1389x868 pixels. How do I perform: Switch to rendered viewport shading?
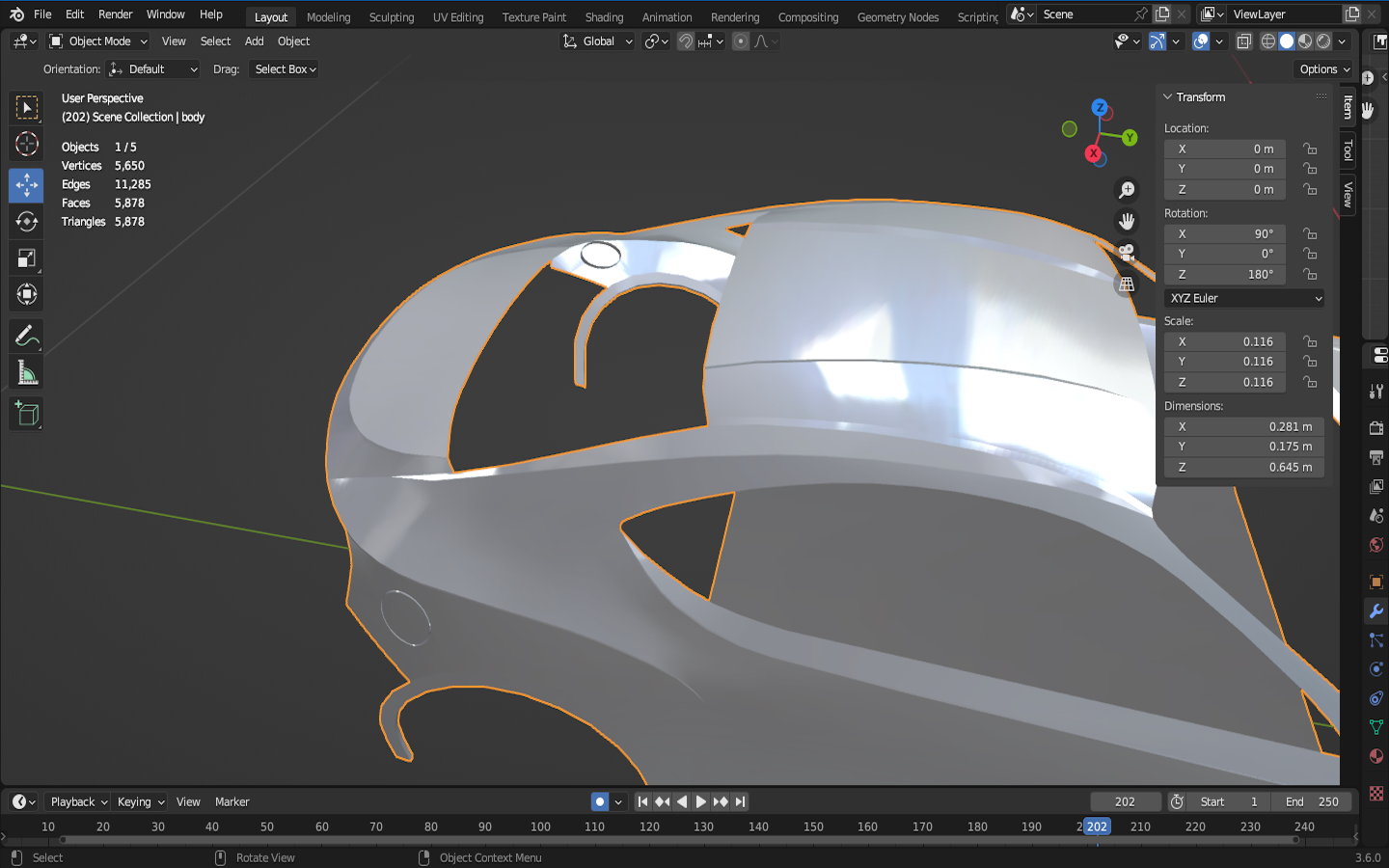tap(1323, 41)
